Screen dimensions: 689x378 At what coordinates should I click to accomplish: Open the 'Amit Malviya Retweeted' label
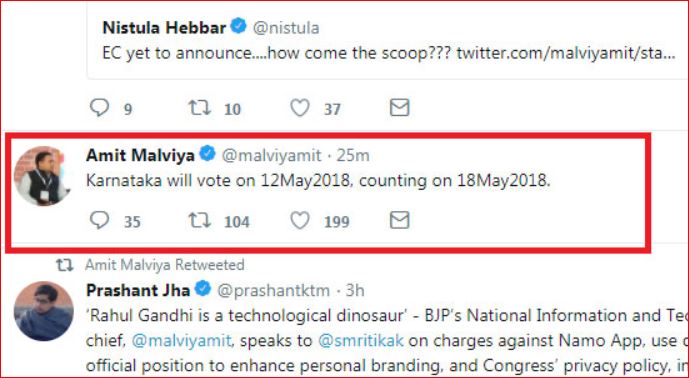(x=165, y=265)
